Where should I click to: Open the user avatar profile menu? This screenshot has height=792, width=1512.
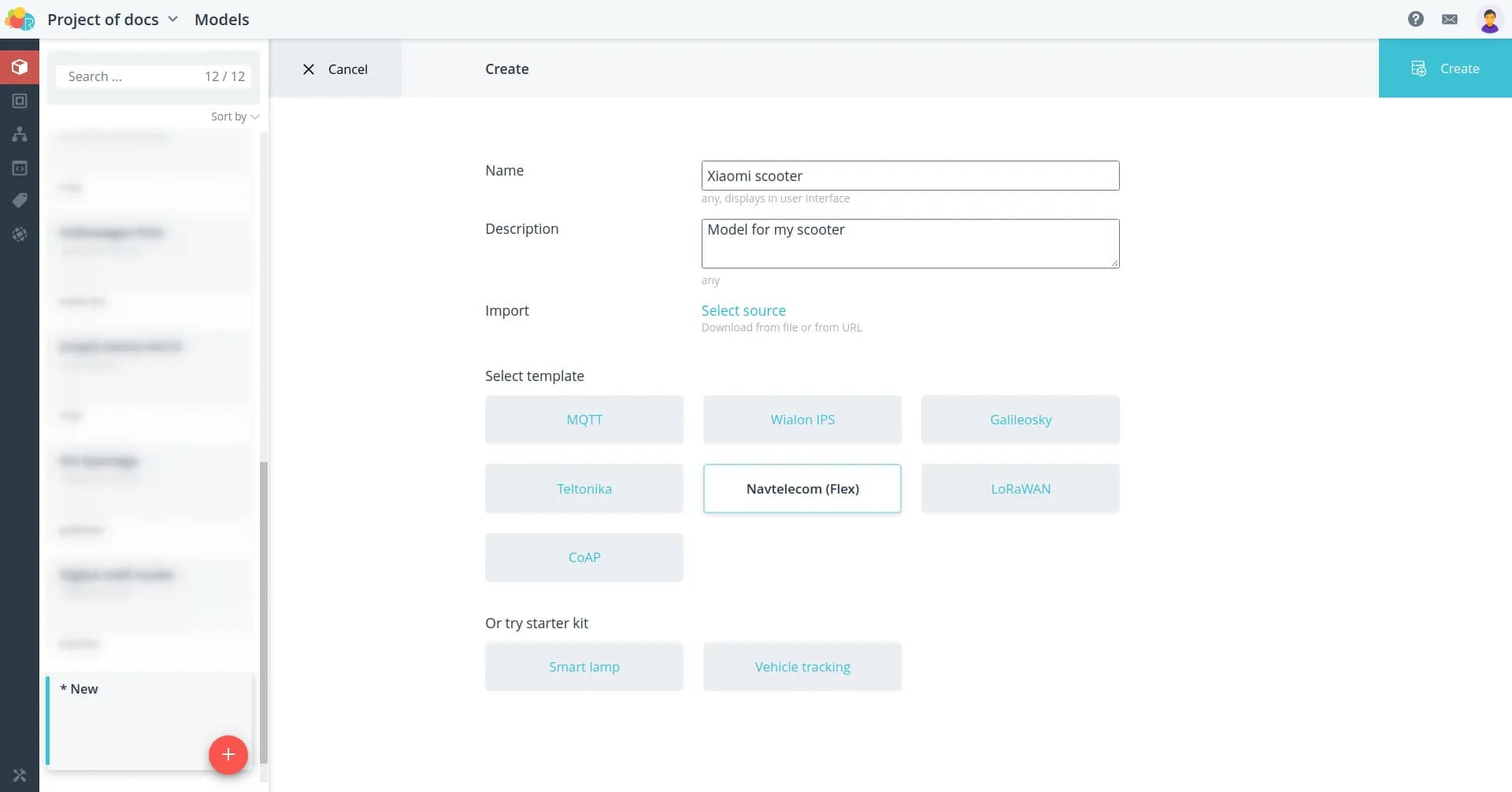point(1488,19)
